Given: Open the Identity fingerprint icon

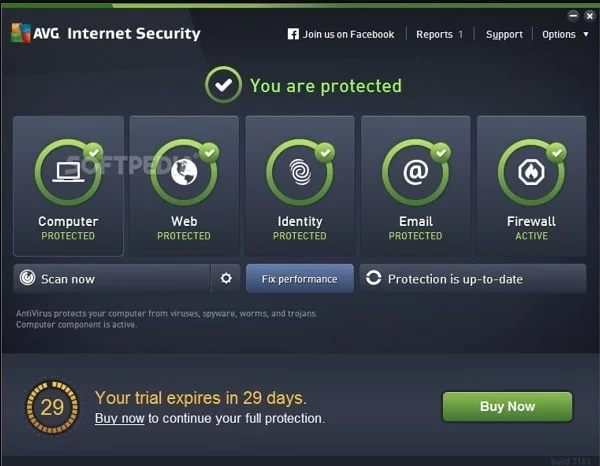Looking at the screenshot, I should point(300,172).
